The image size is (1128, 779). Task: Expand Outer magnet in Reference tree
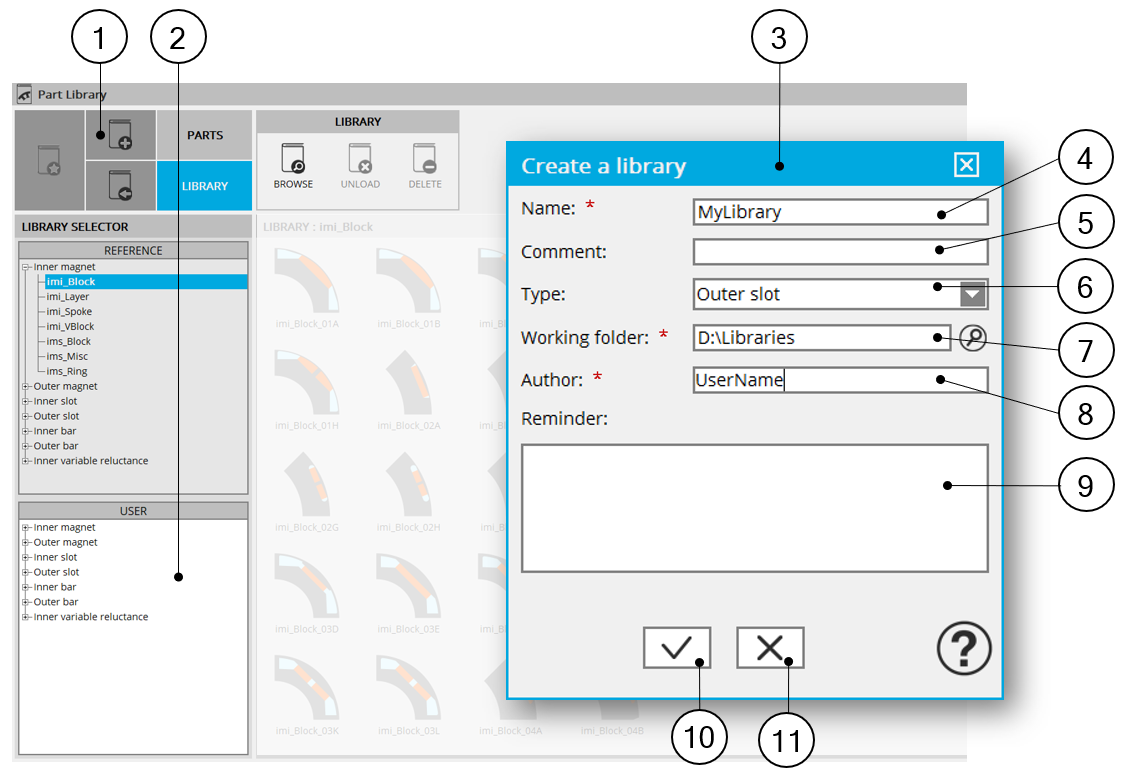coord(25,386)
